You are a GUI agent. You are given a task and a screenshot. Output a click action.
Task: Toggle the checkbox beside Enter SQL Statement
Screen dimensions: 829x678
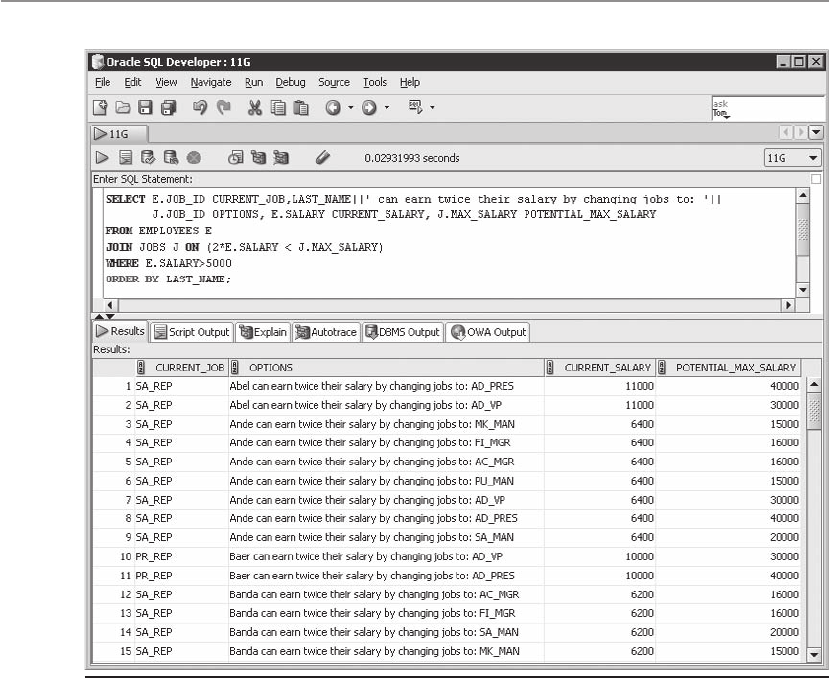(816, 179)
